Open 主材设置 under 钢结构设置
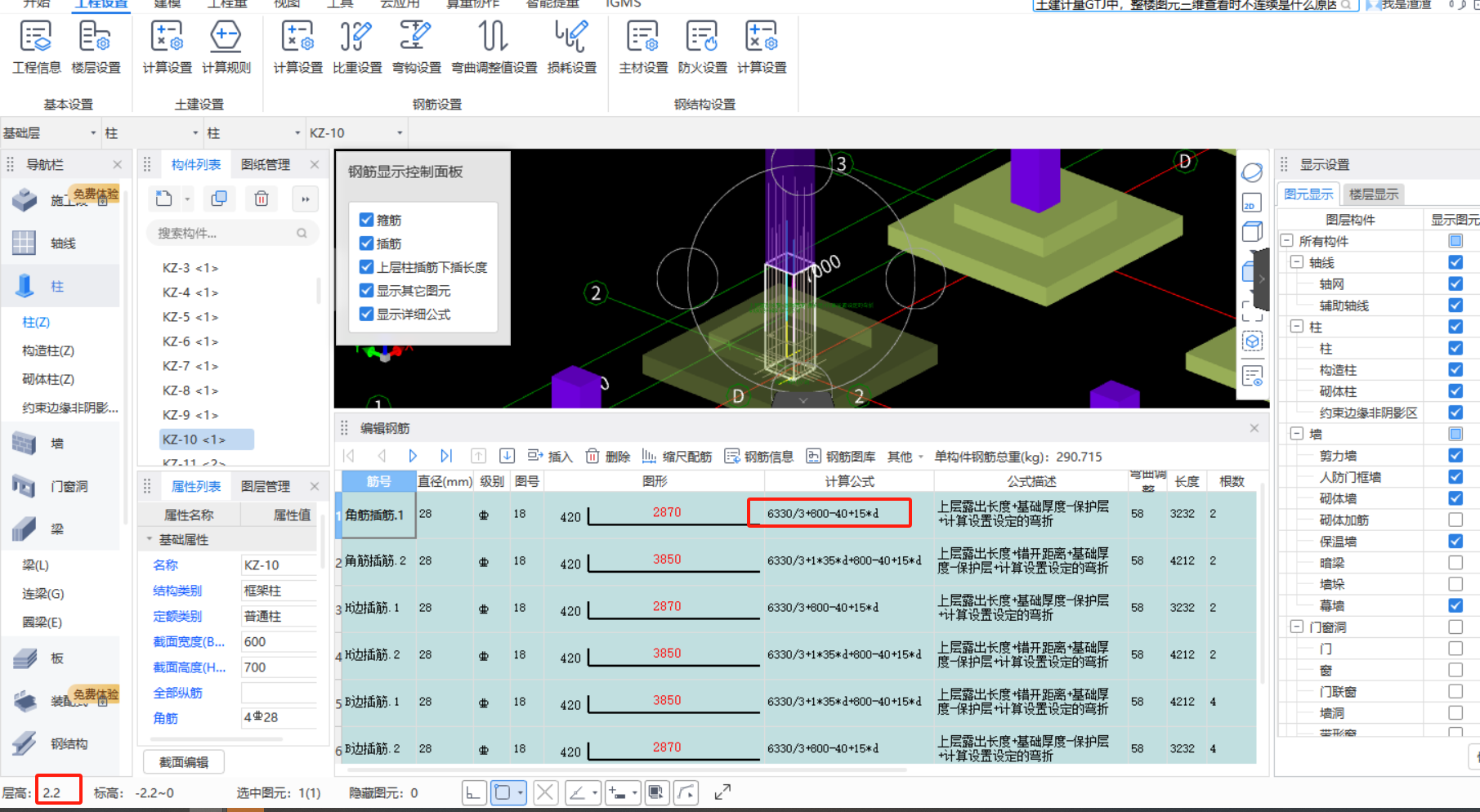This screenshot has width=1480, height=812. [x=643, y=47]
